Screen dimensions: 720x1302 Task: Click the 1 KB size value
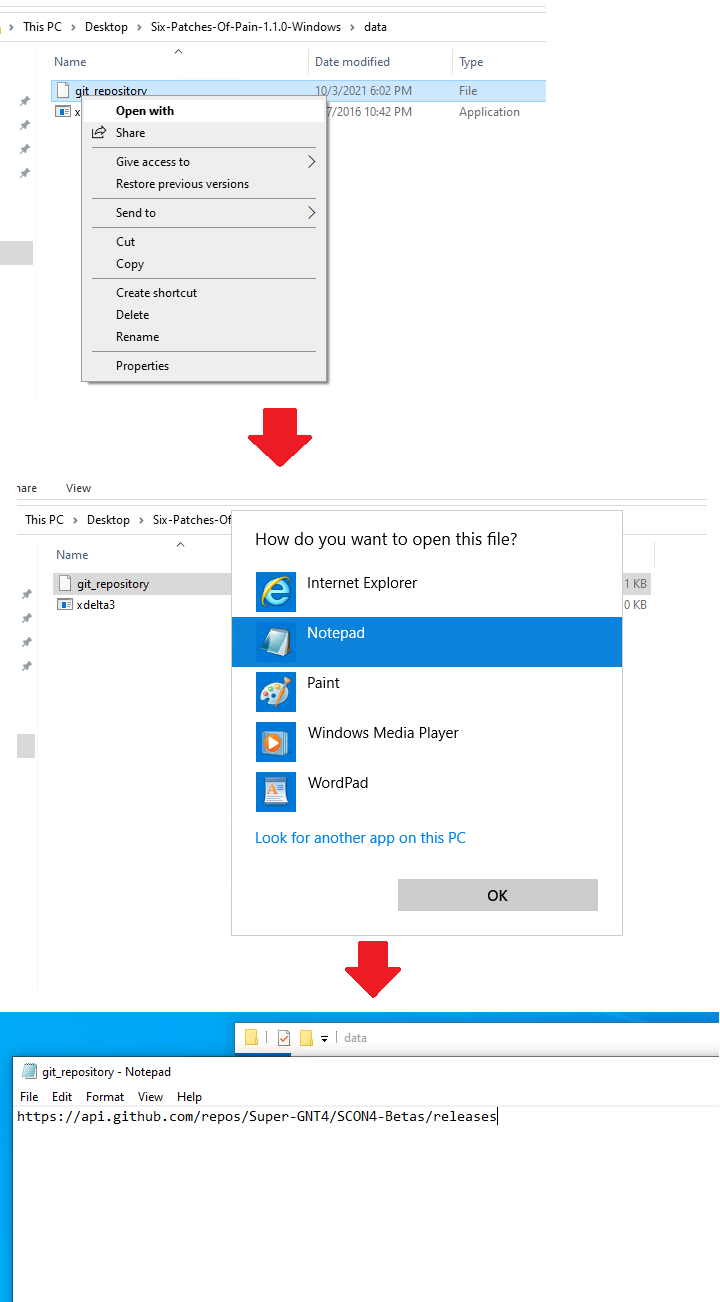[636, 584]
